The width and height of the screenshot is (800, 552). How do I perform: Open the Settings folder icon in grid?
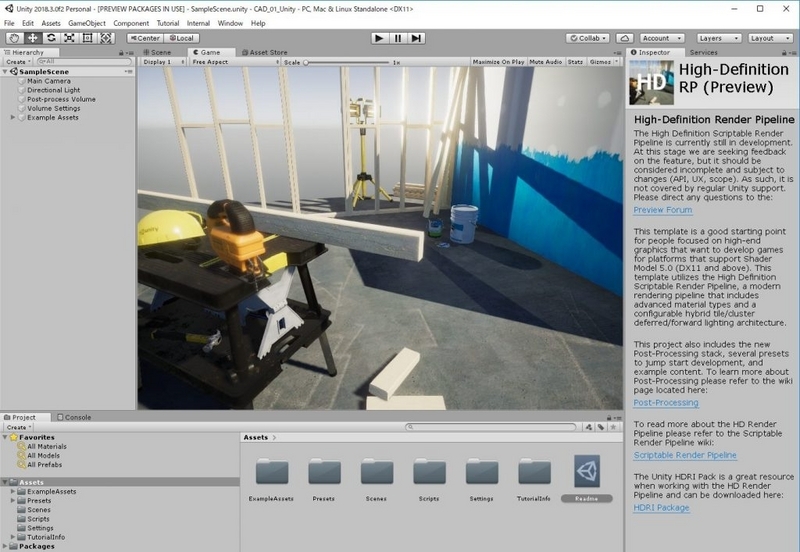coord(482,471)
